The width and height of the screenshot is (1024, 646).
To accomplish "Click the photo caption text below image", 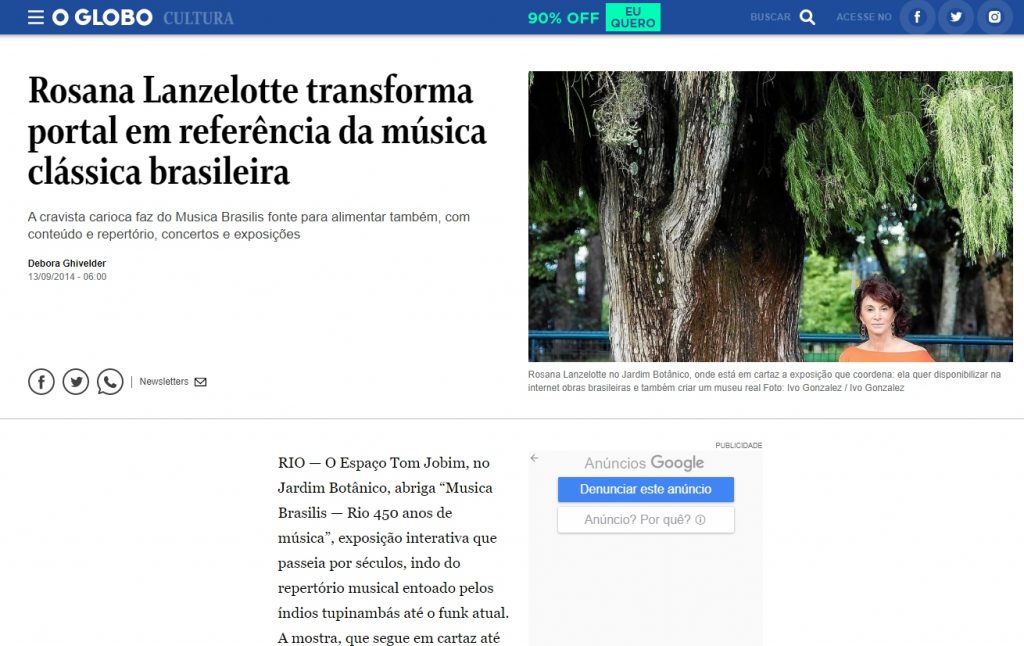I will click(x=764, y=381).
